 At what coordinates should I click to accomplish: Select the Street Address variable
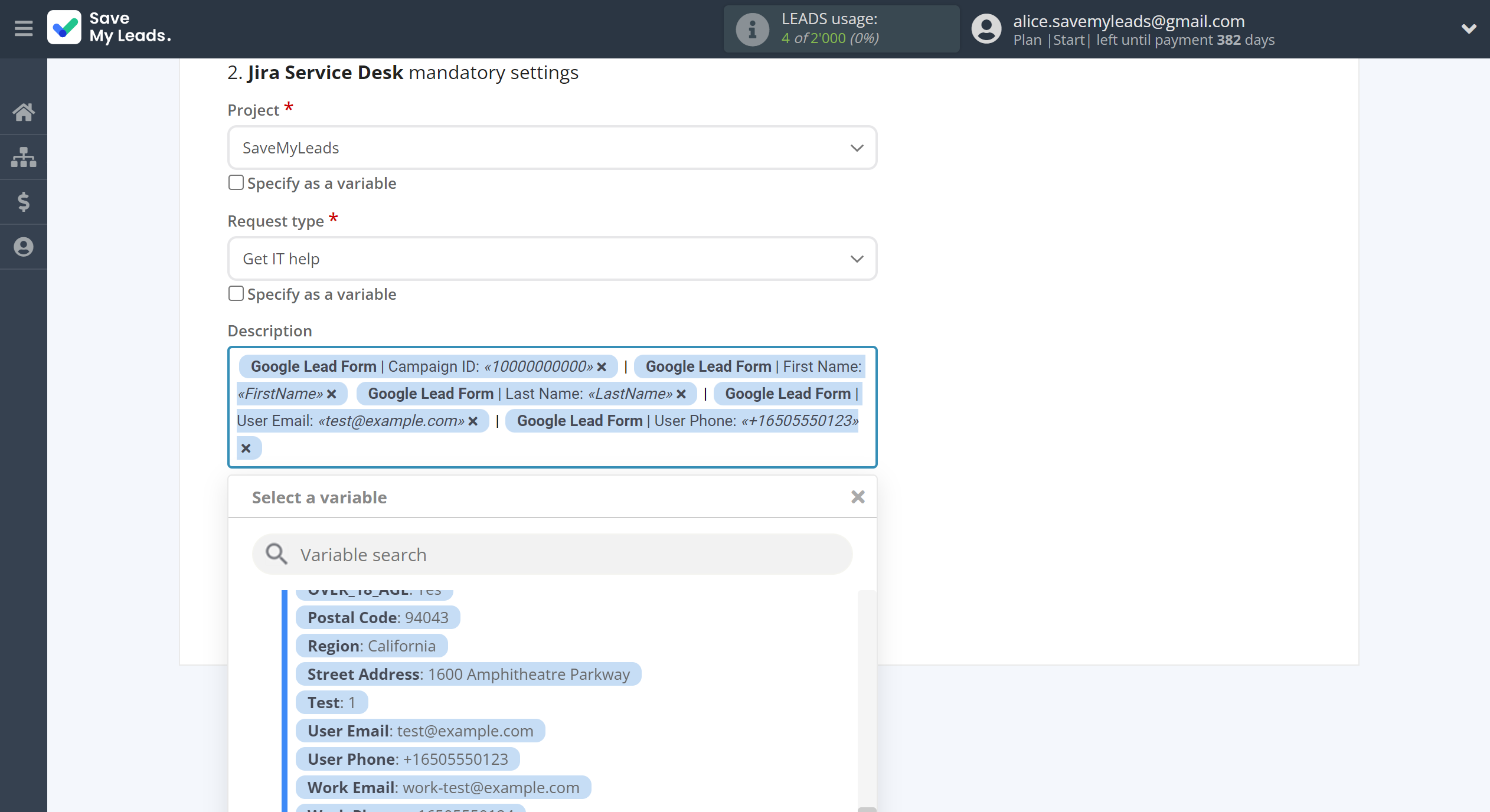click(x=468, y=674)
